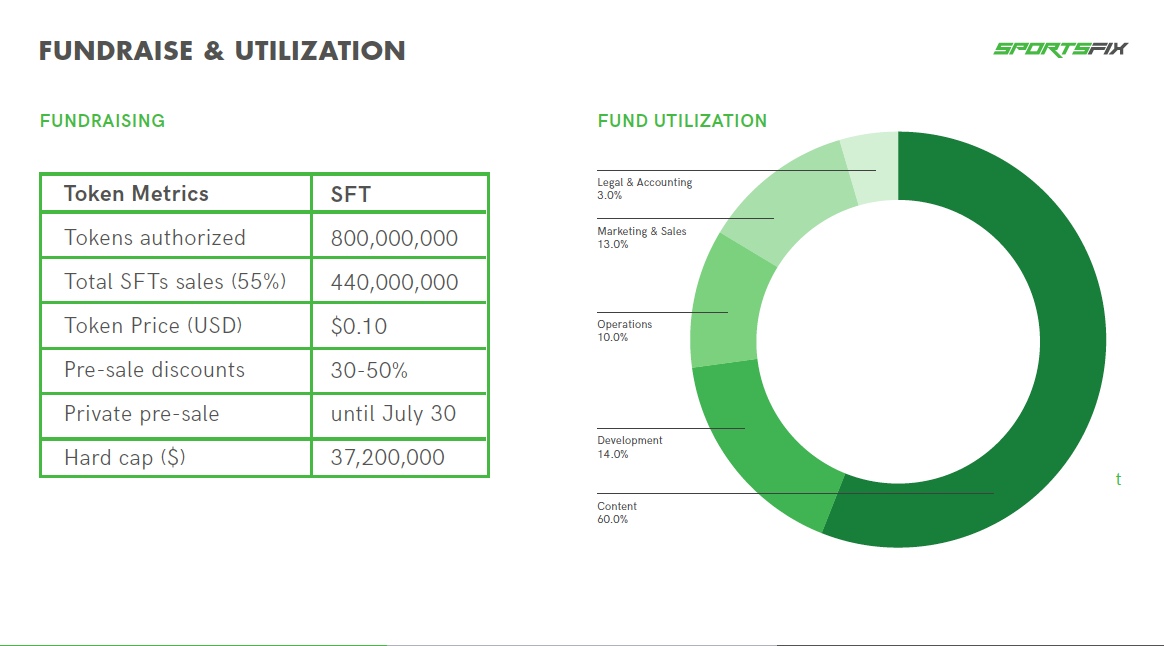Click the Marketing & Sales 13.0% label
The width and height of the screenshot is (1164, 646).
click(x=641, y=238)
